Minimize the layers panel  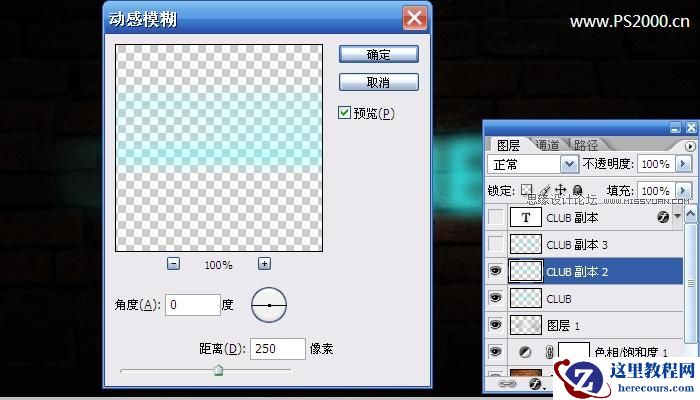click(675, 128)
